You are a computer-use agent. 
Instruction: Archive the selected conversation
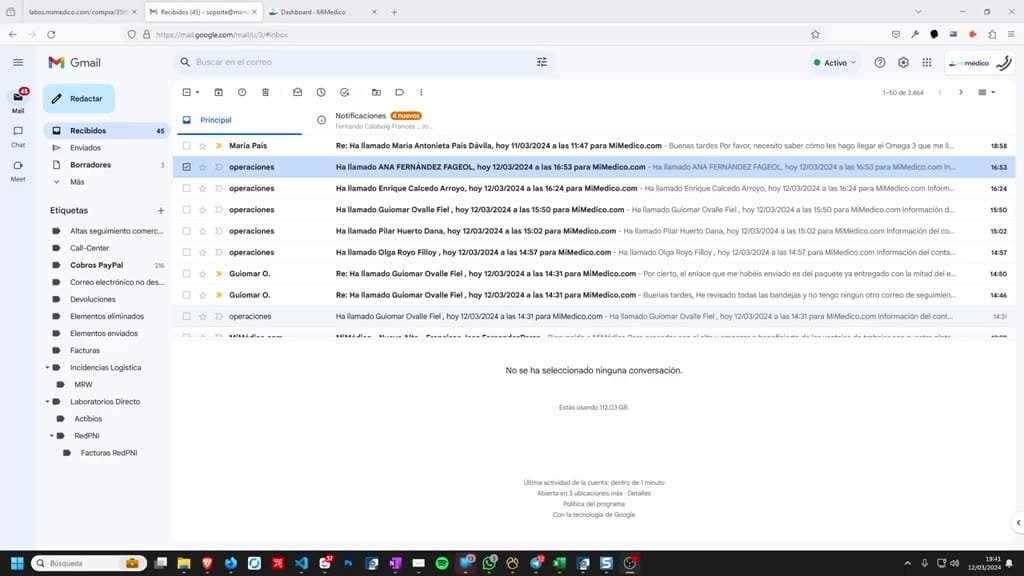pyautogui.click(x=219, y=93)
